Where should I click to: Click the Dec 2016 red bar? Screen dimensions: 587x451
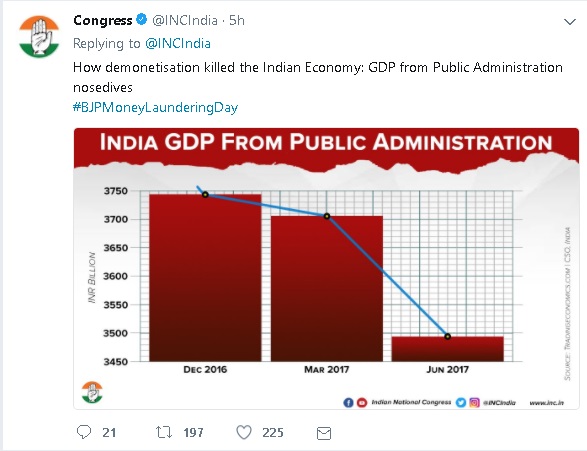click(205, 278)
